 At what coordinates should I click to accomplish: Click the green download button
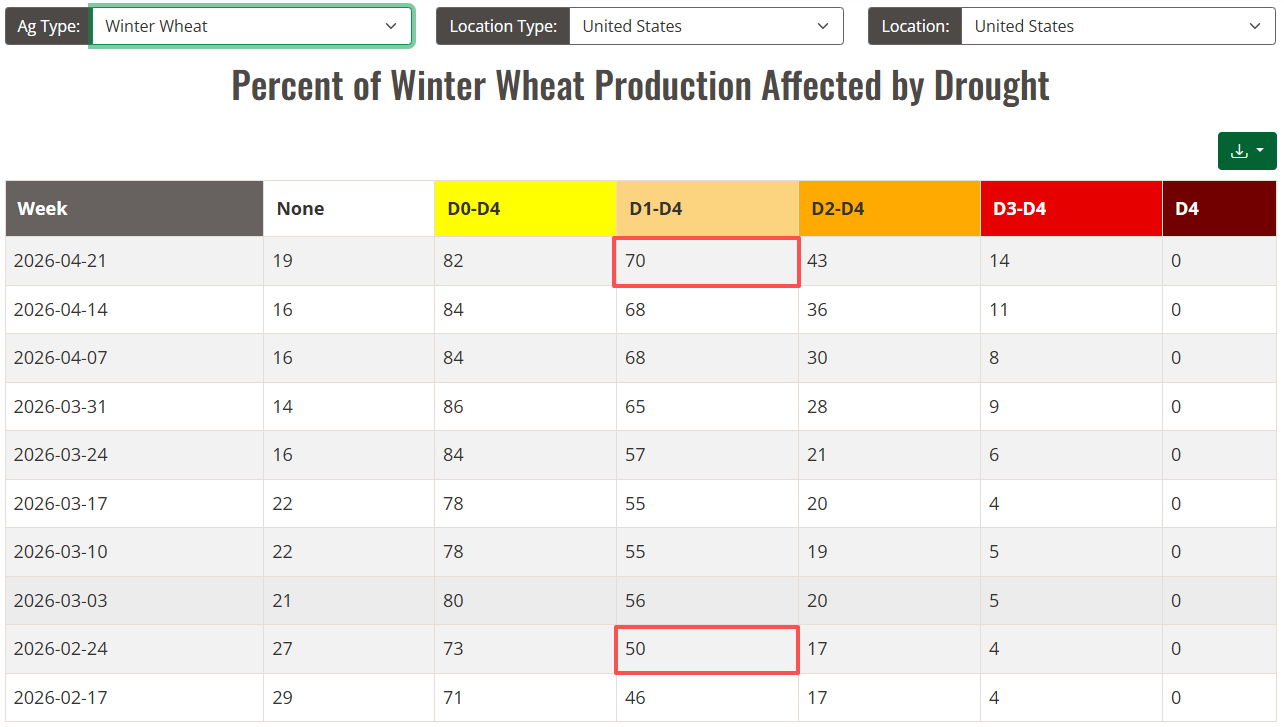pos(1246,151)
